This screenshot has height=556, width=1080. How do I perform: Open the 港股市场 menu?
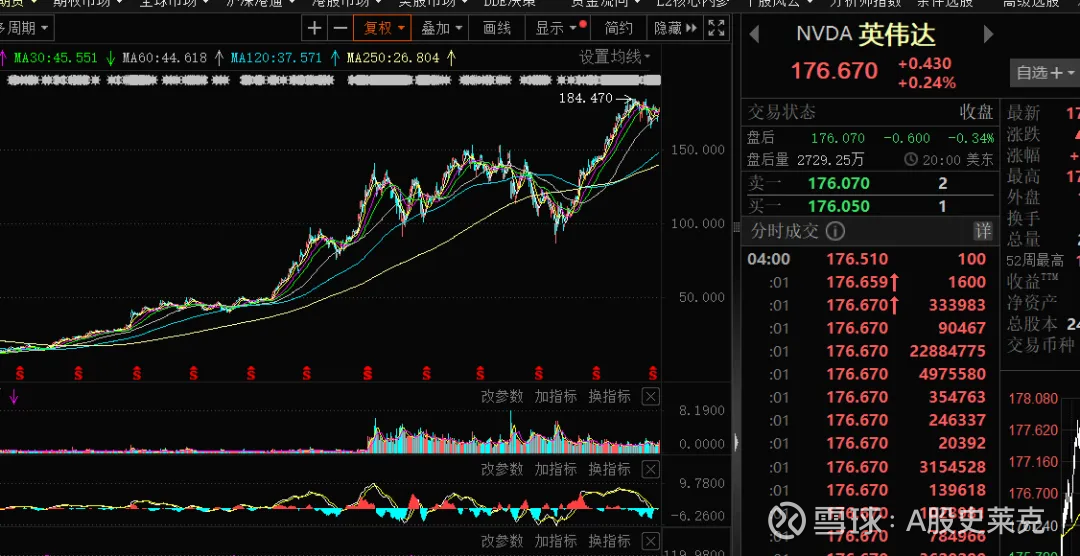346,3
